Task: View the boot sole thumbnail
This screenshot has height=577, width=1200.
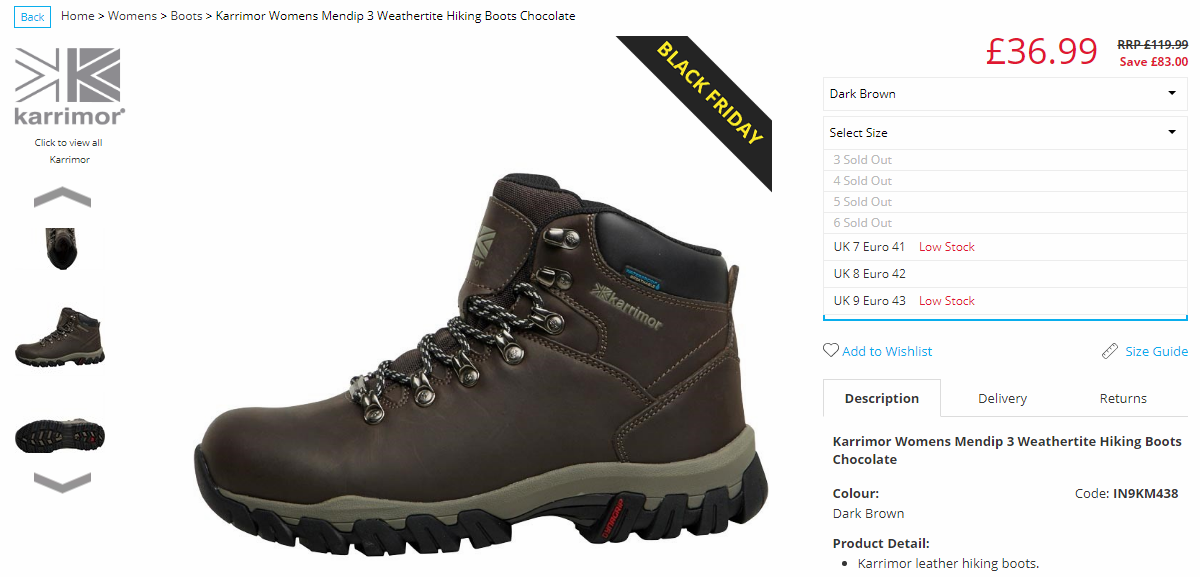Action: [x=60, y=436]
